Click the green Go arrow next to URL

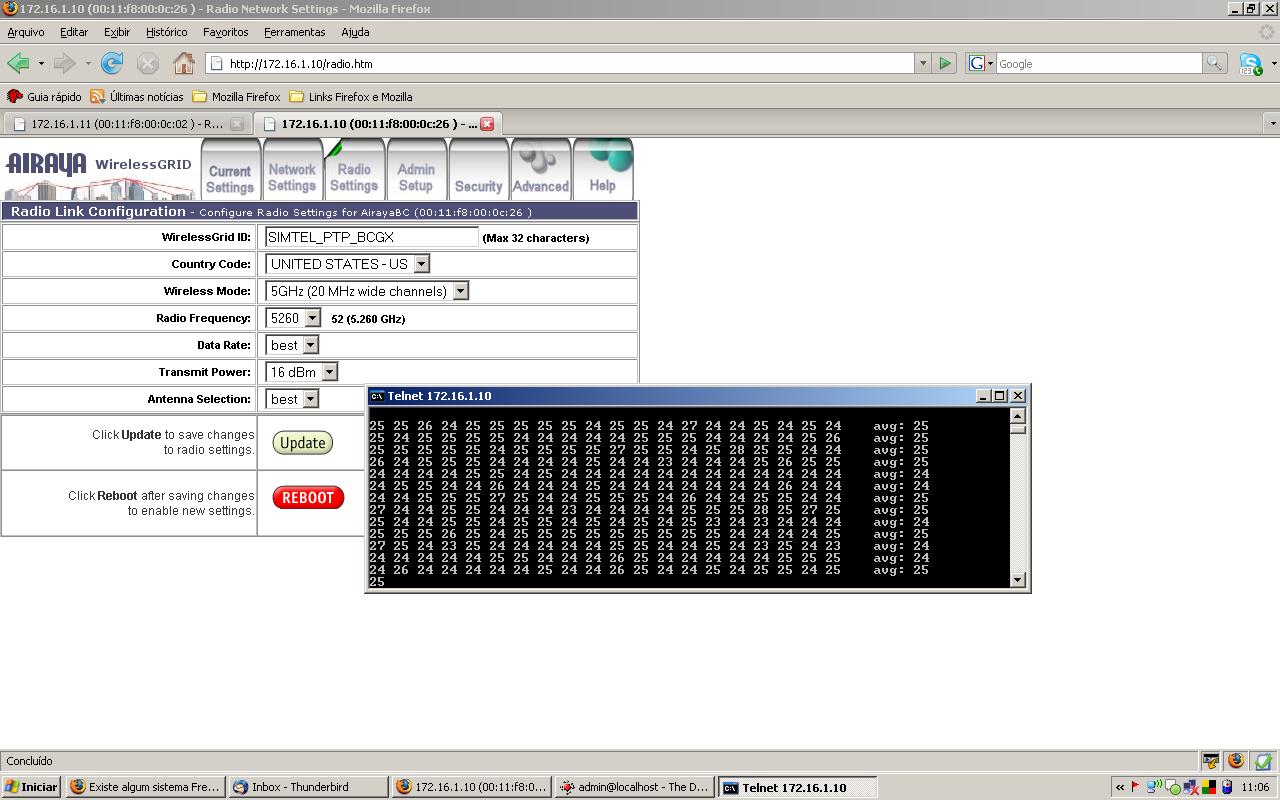(945, 63)
